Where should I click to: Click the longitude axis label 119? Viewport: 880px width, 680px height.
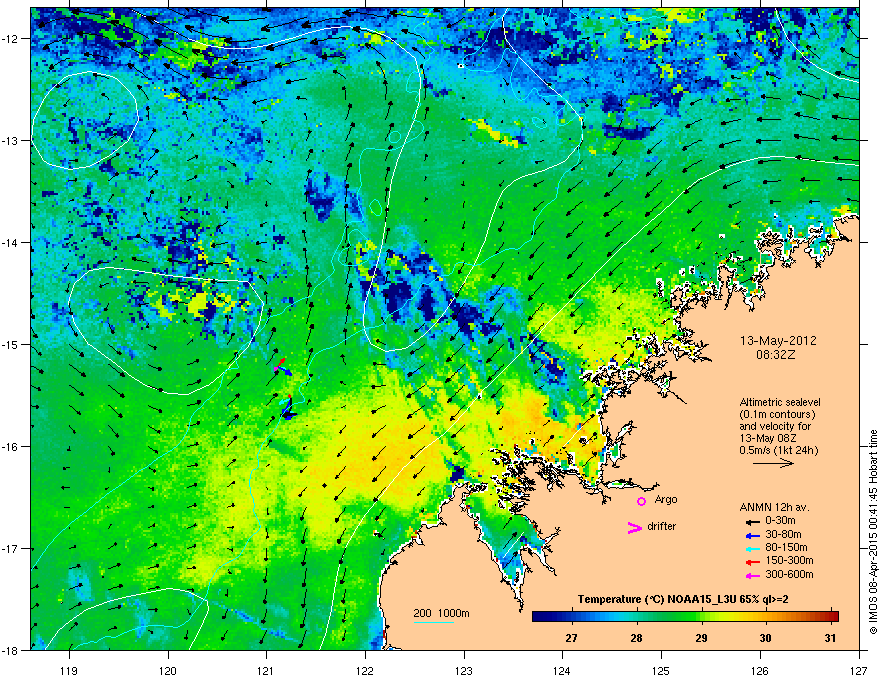click(x=69, y=670)
